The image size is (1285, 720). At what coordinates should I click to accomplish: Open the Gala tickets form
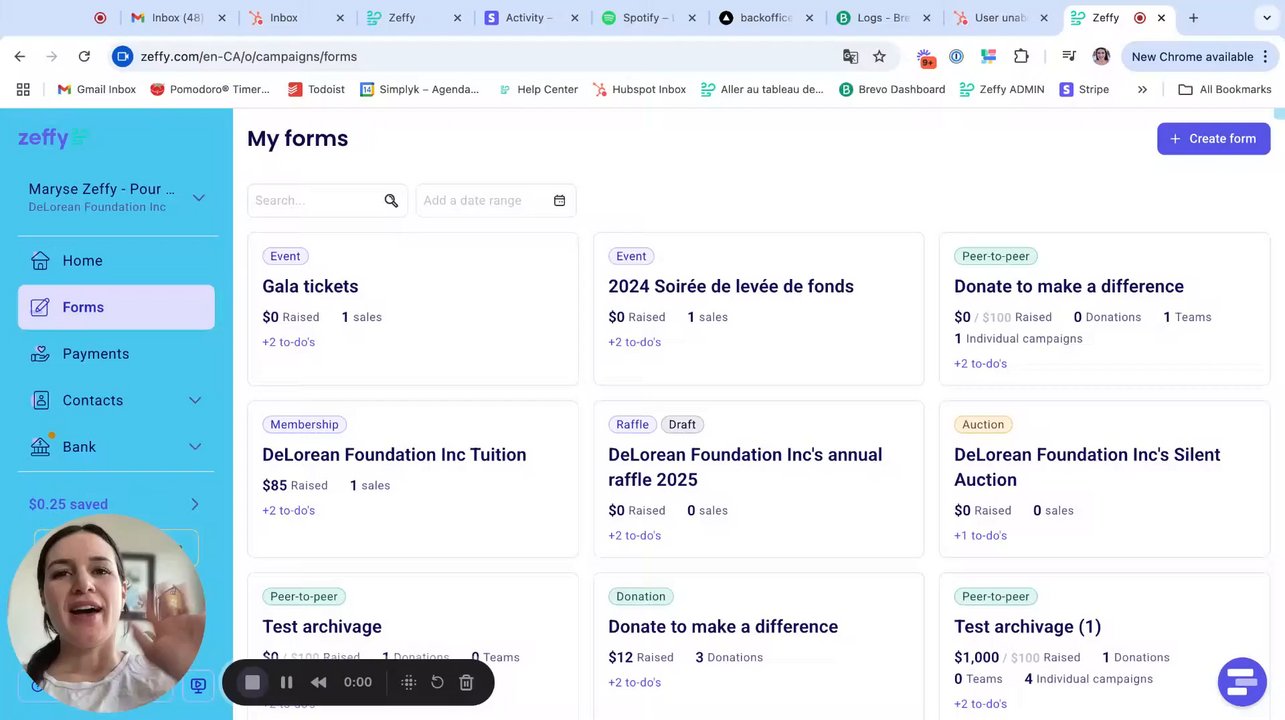(x=310, y=286)
